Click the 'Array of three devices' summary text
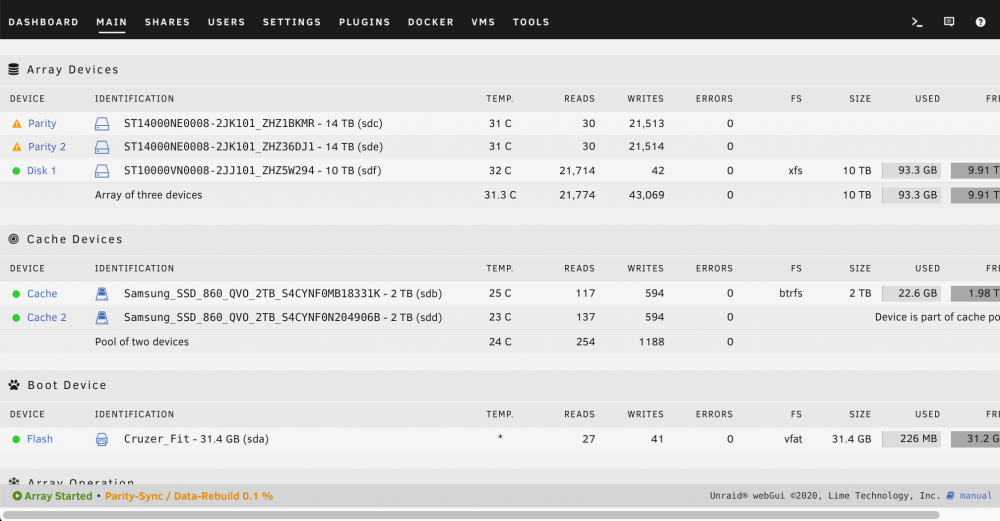The width and height of the screenshot is (1000, 521). click(149, 195)
